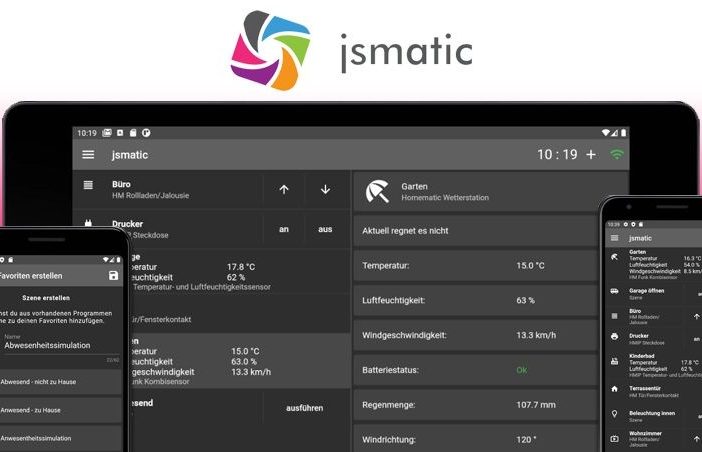Viewport: 702px width, 452px height.
Task: Save favorite with the floppy disk icon
Action: pos(113,276)
